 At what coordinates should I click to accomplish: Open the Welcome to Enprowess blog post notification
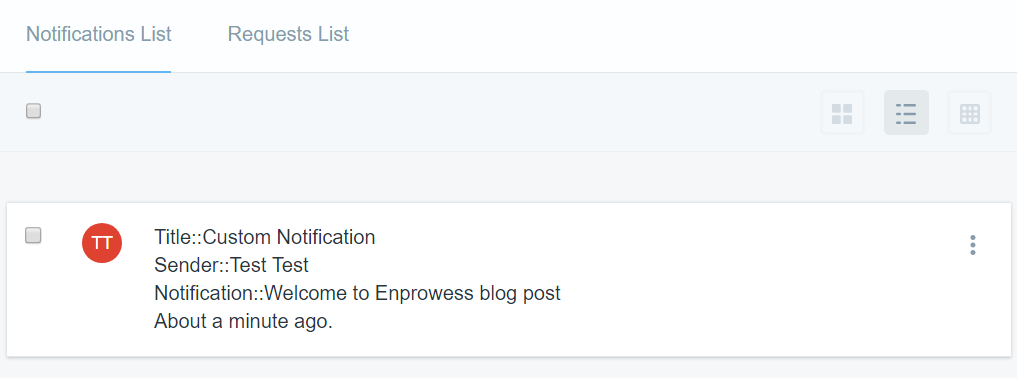coord(357,293)
